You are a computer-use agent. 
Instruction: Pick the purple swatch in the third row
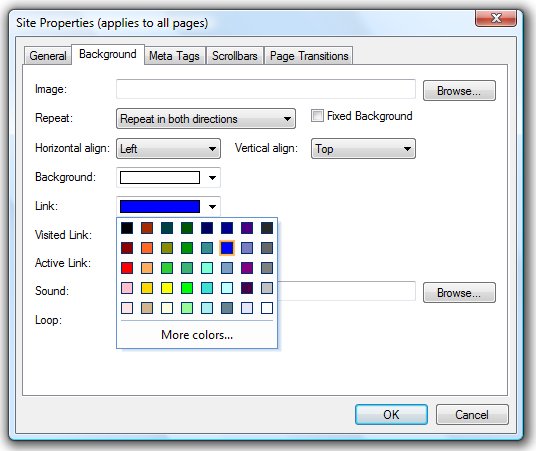(247, 268)
